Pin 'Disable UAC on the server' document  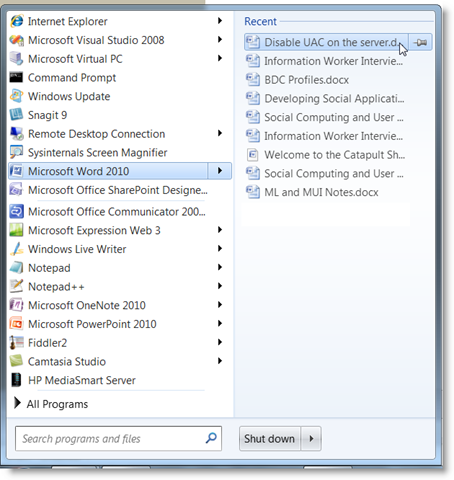[420, 42]
